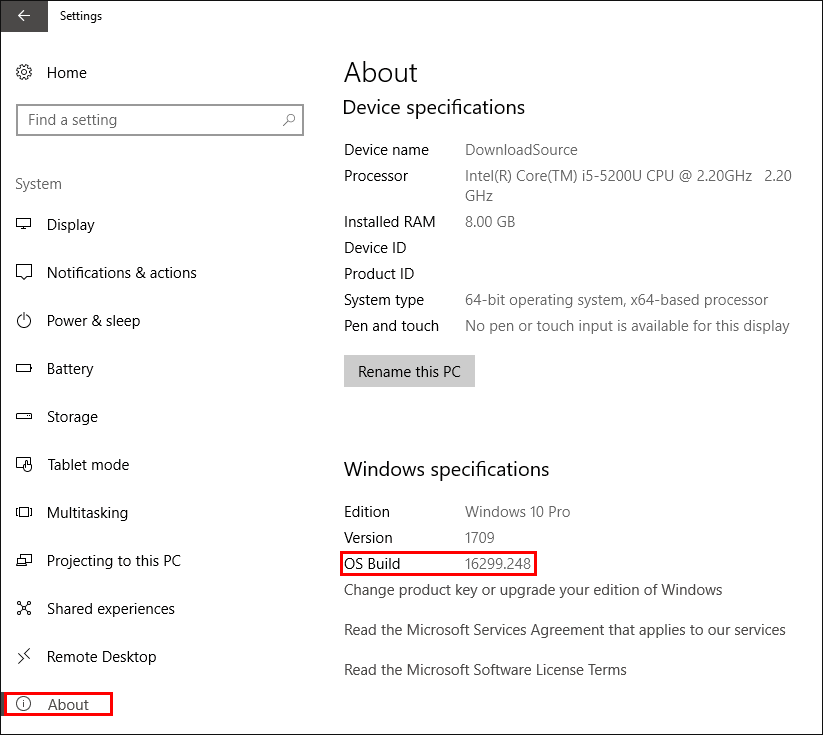Screen dimensions: 823x735
Task: Click device name value DownloadSource
Action: (521, 150)
